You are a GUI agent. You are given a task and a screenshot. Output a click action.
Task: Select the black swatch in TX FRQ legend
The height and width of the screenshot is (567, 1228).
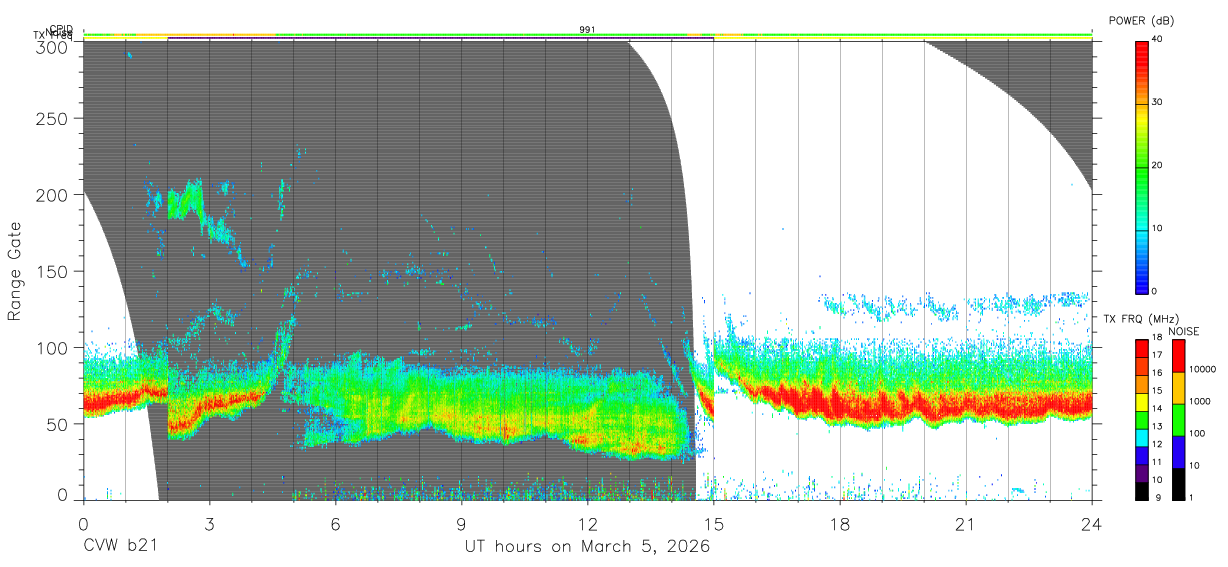pos(1142,491)
